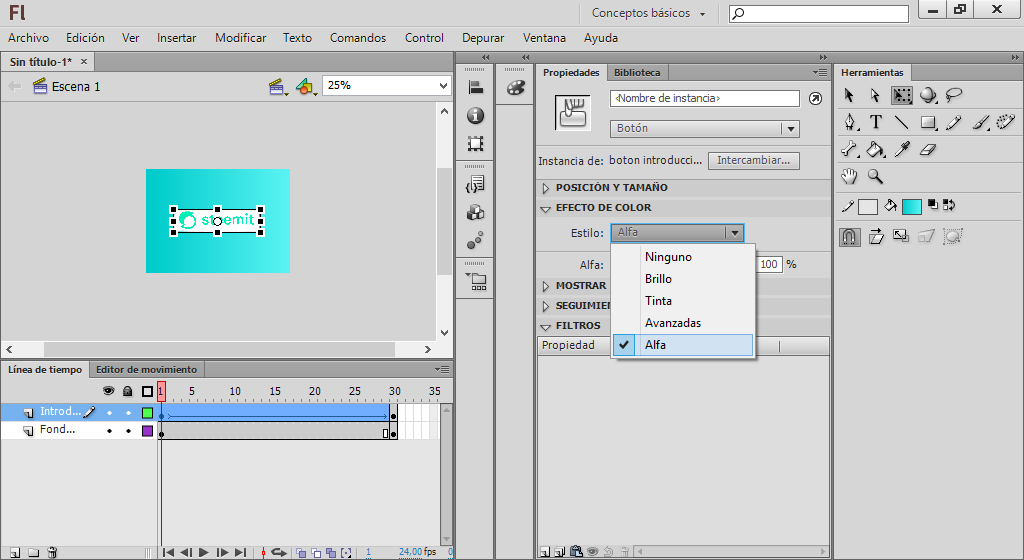
Task: Select the Rectangle tool
Action: [x=928, y=122]
